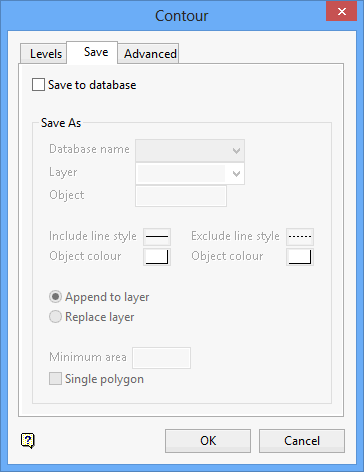Close the Contour dialog with the X

[x=341, y=12]
